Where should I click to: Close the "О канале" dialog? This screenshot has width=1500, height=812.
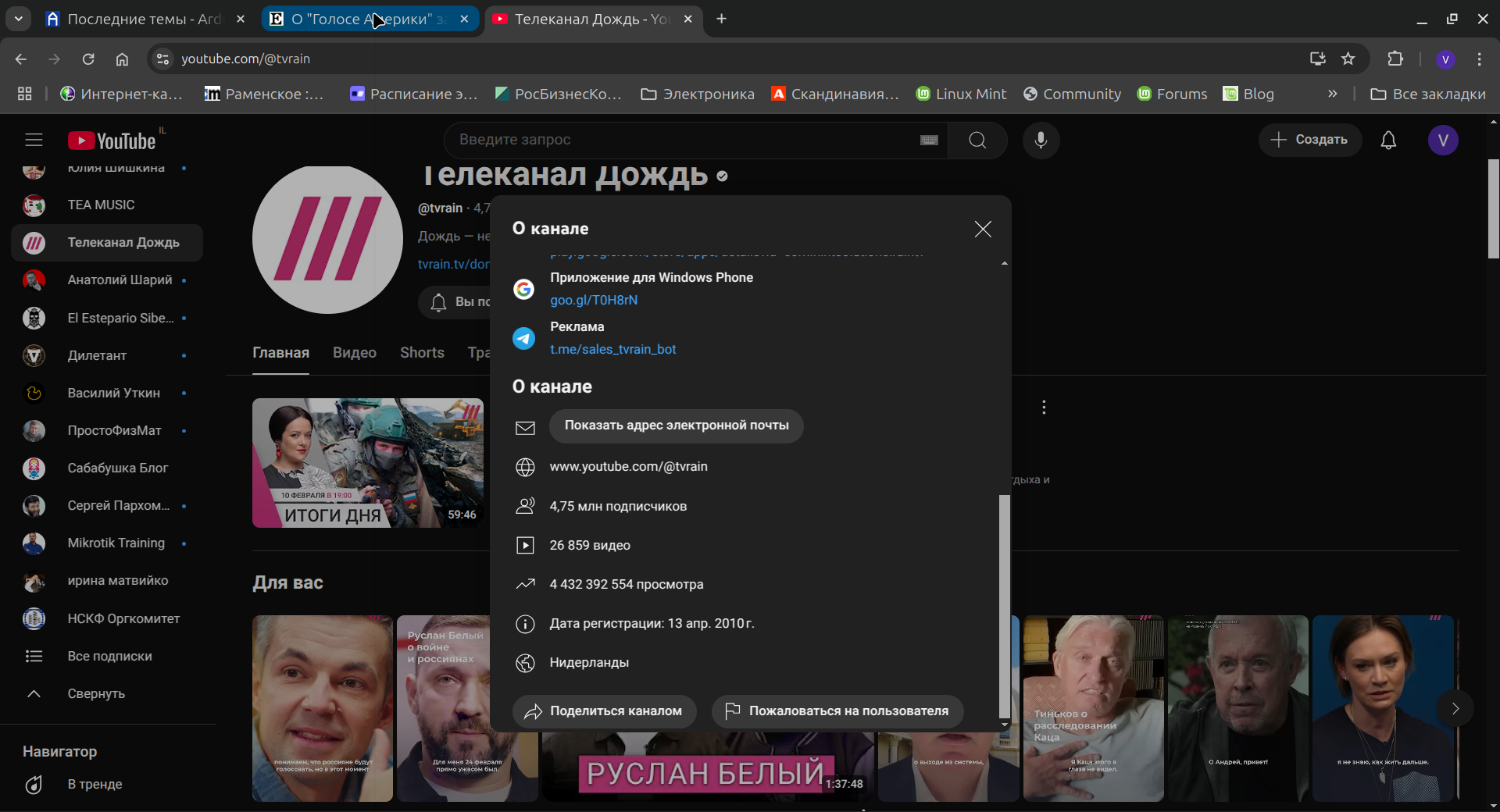983,229
